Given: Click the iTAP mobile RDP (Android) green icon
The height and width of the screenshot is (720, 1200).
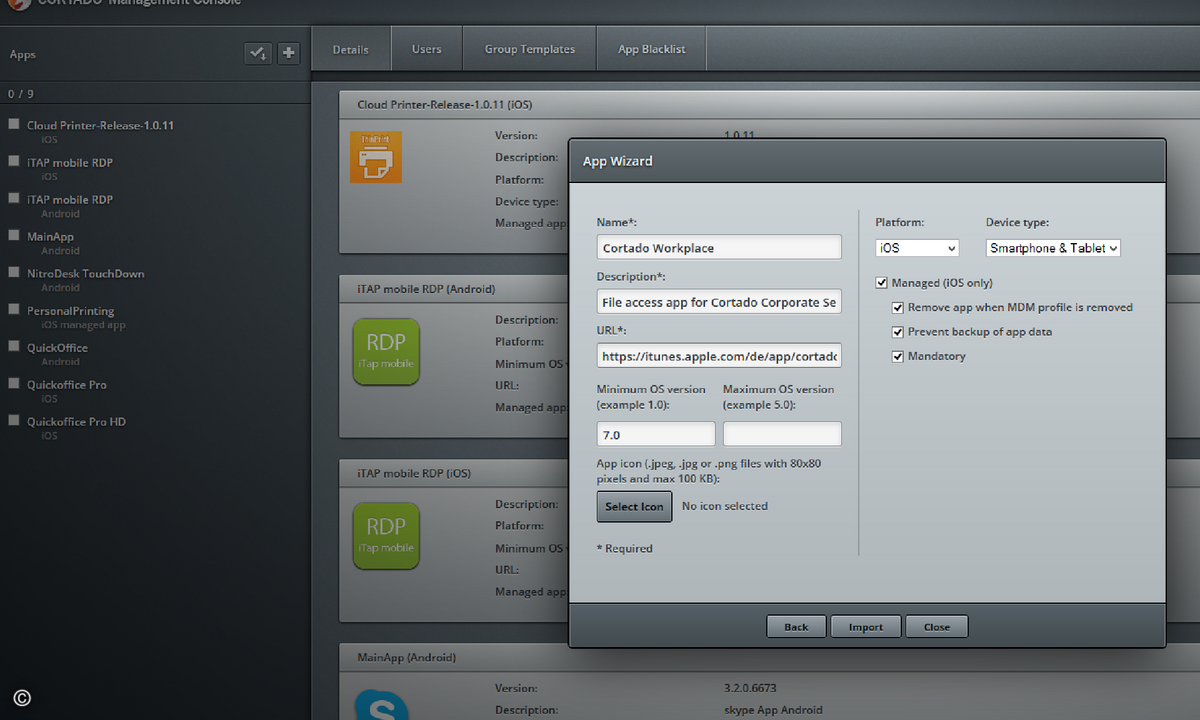Looking at the screenshot, I should click(x=386, y=352).
